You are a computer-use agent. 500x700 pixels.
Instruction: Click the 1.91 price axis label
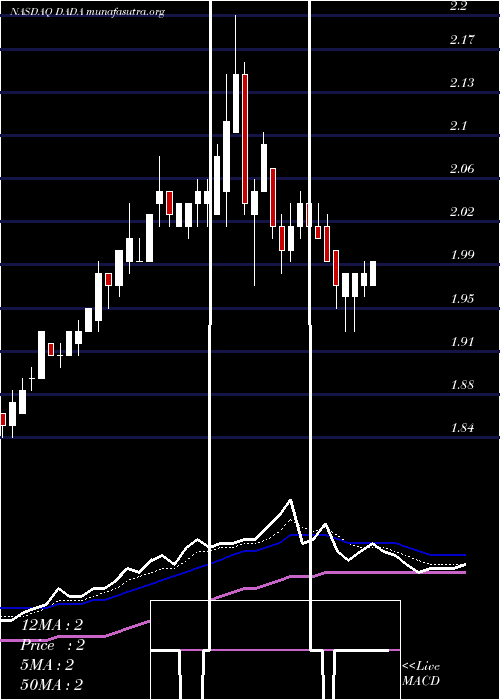(x=462, y=342)
